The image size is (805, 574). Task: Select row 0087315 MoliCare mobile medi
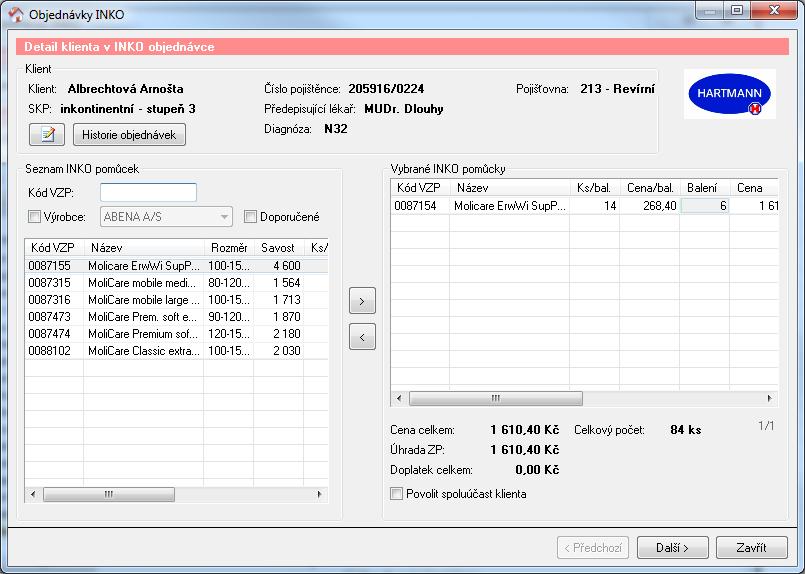[176, 283]
